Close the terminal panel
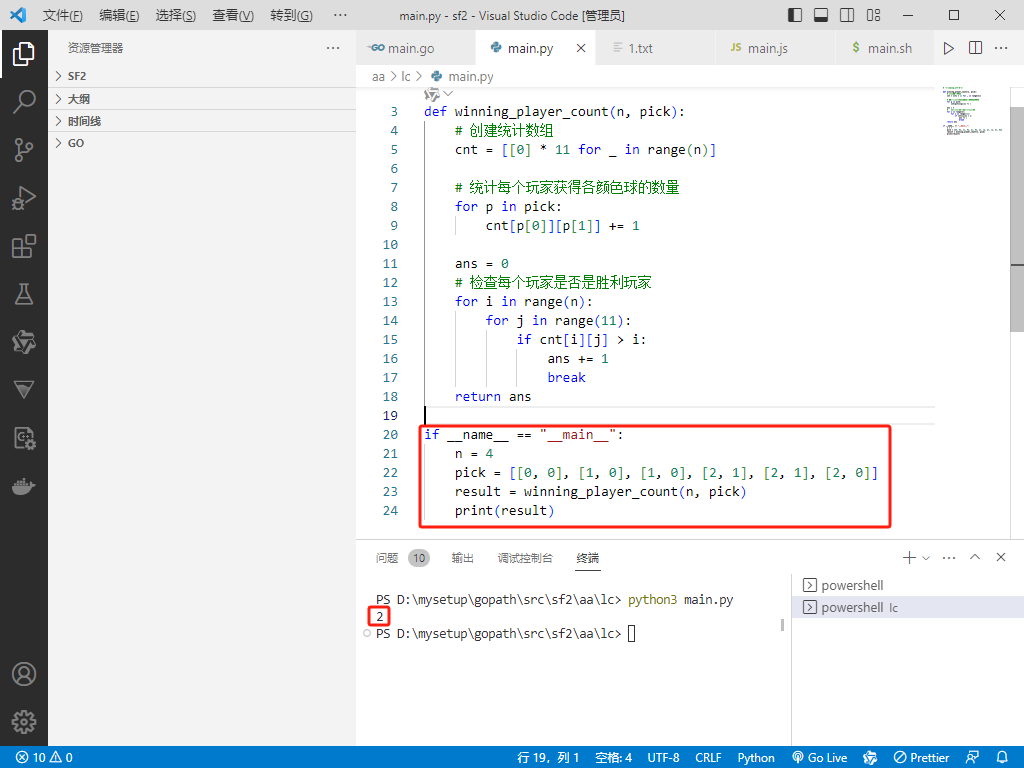 click(x=1000, y=557)
